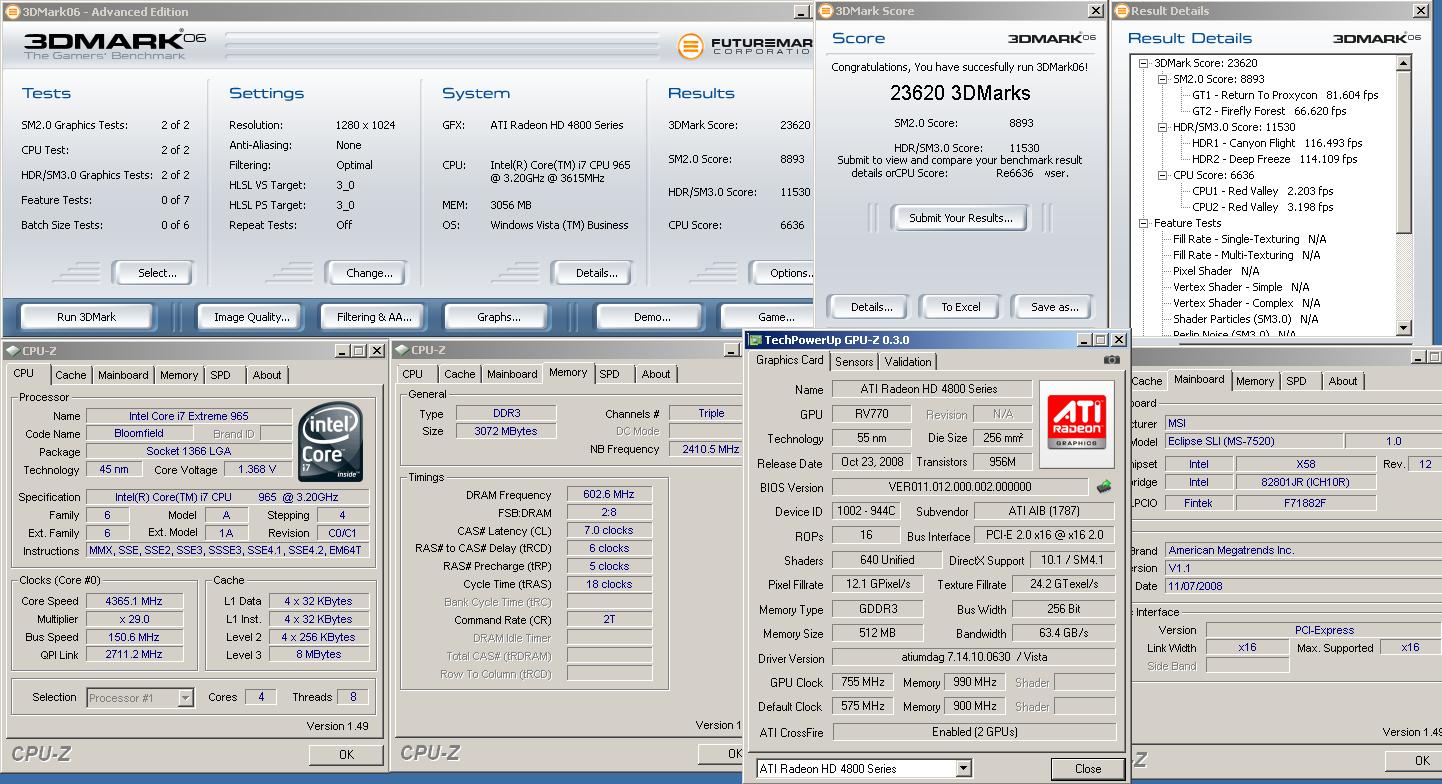1442x784 pixels.
Task: Click the DRAM Frequency 602.6 MHz value
Action: pos(609,494)
